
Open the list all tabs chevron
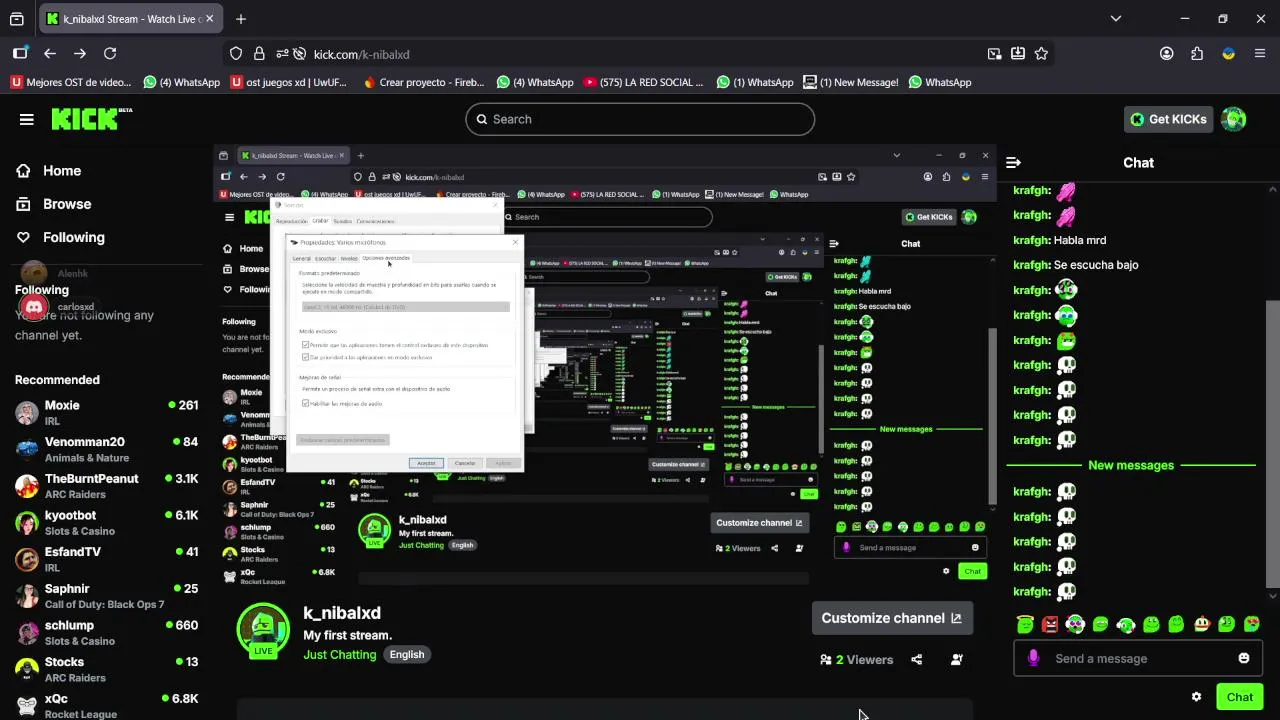point(1116,19)
